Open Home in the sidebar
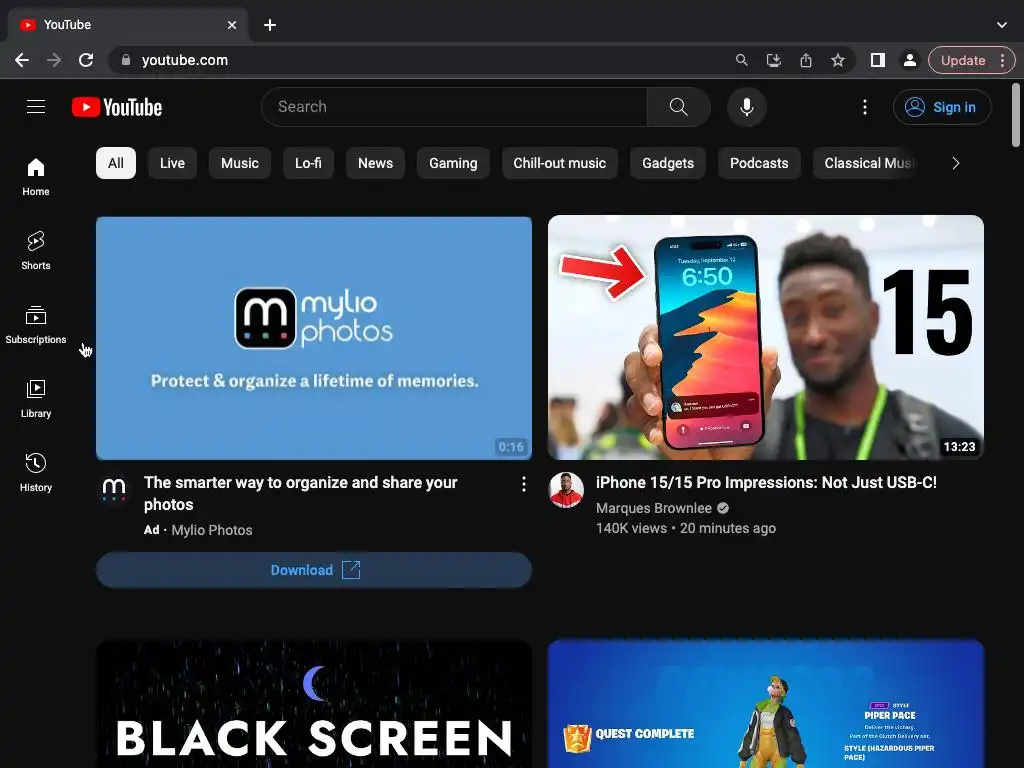 [x=36, y=176]
